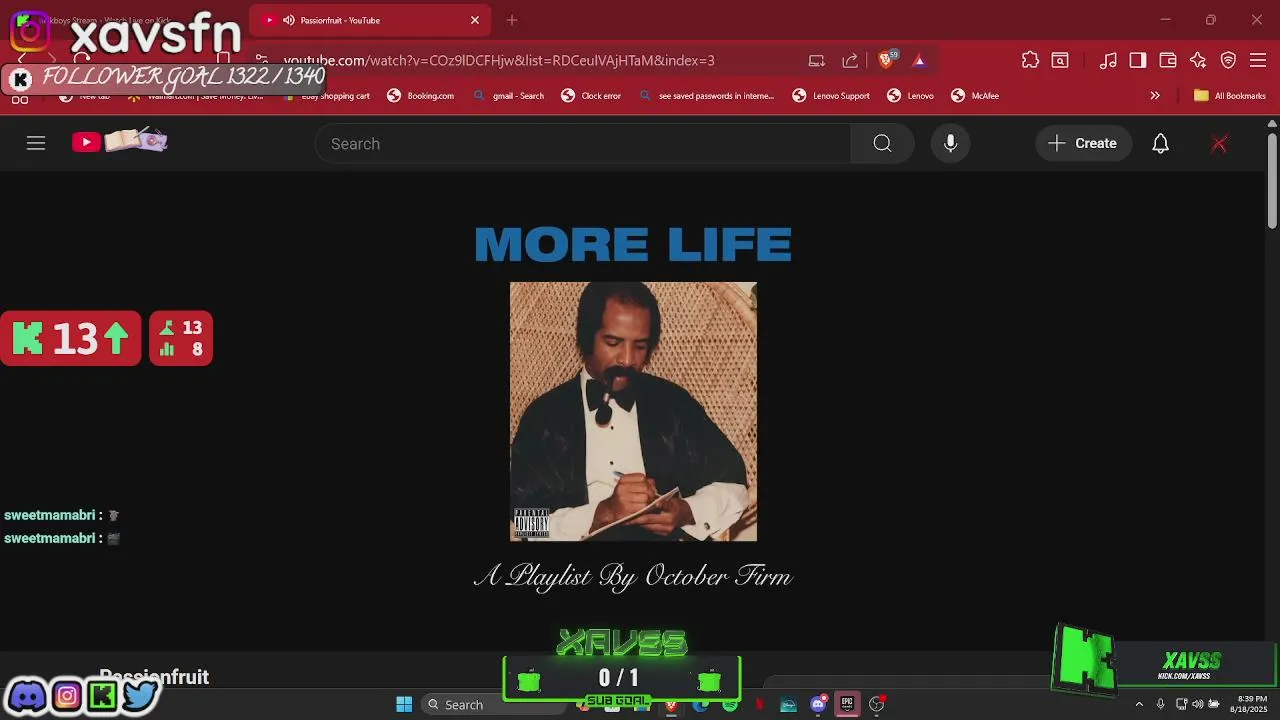Open the Booking.com bookmark
The image size is (1280, 720).
[x=420, y=96]
